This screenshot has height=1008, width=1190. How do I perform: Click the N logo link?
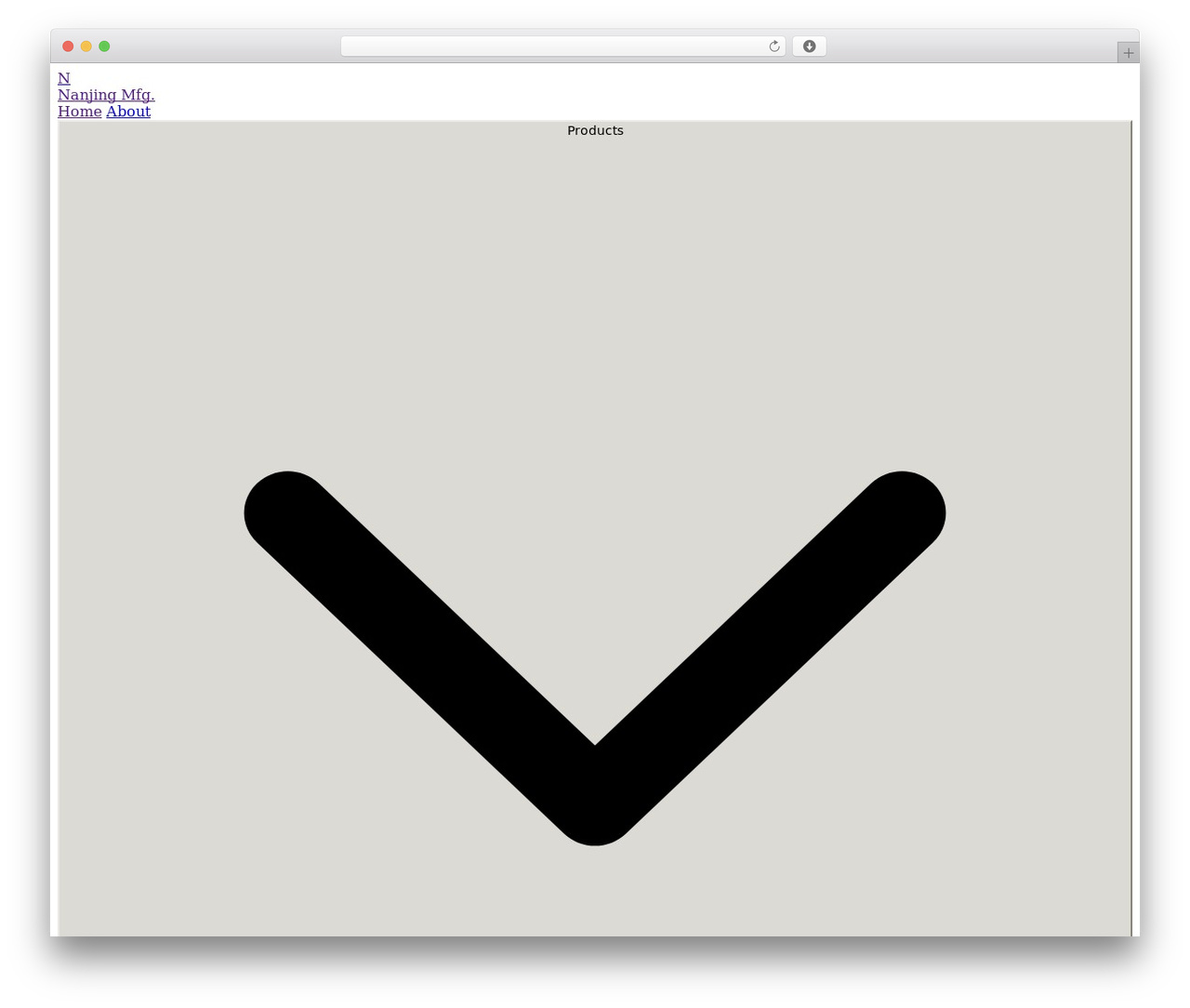(63, 78)
